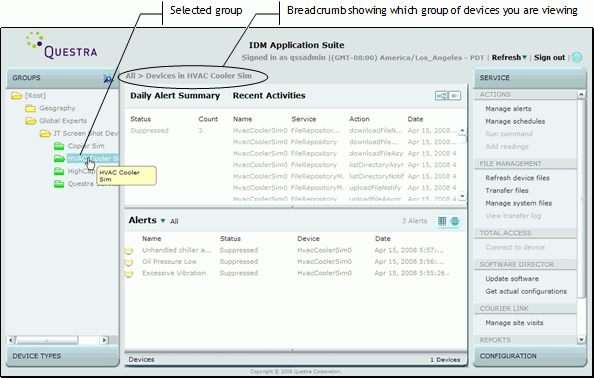Image resolution: width=594 pixels, height=378 pixels.
Task: Click Suppressed status in Daily Alert Summary
Action: [x=149, y=131]
